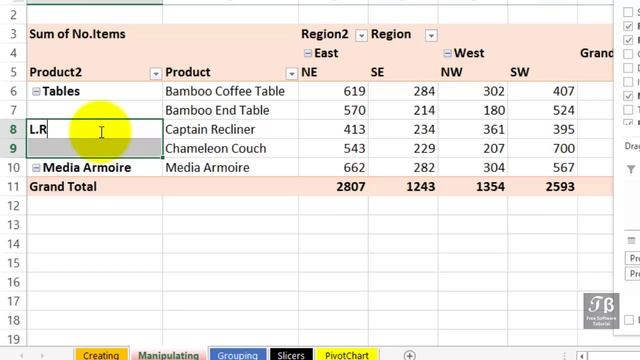
Task: Switch to the PivotChart sheet tab
Action: tap(347, 355)
